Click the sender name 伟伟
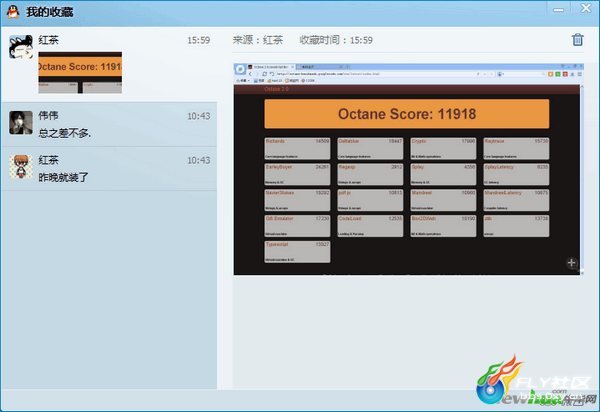 pyautogui.click(x=48, y=116)
